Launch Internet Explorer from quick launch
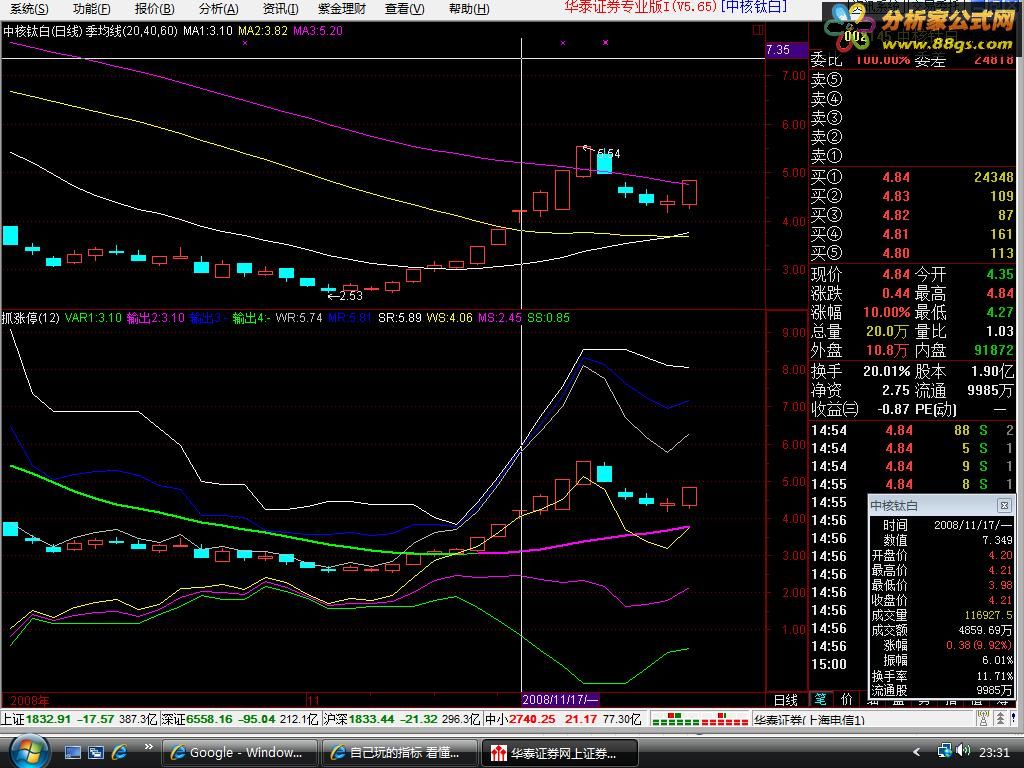The height and width of the screenshot is (768, 1024). [x=120, y=753]
